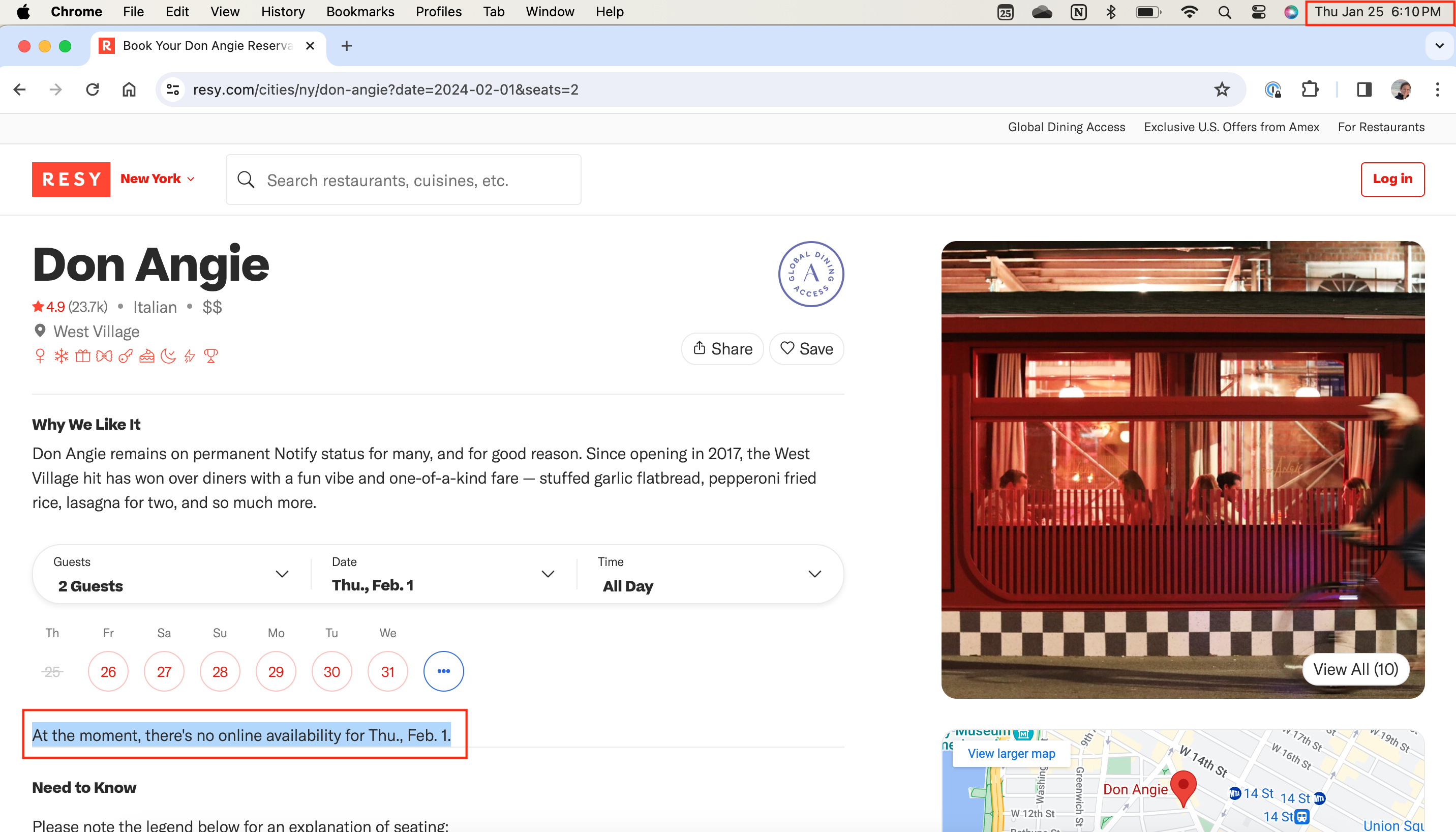Reload the page
Viewport: 1456px width, 832px height.
[93, 90]
